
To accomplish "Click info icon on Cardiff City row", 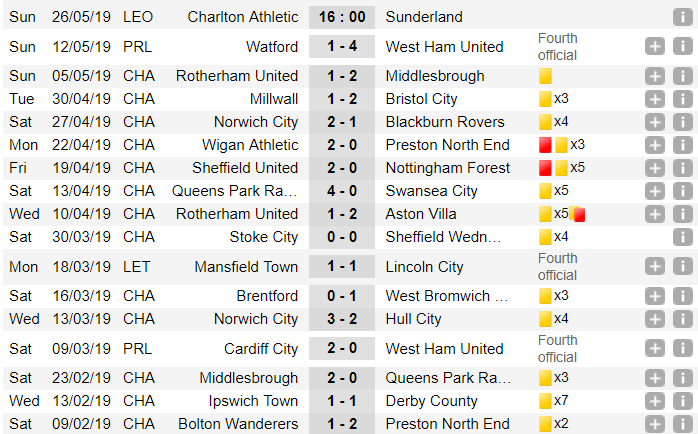I will point(682,349).
